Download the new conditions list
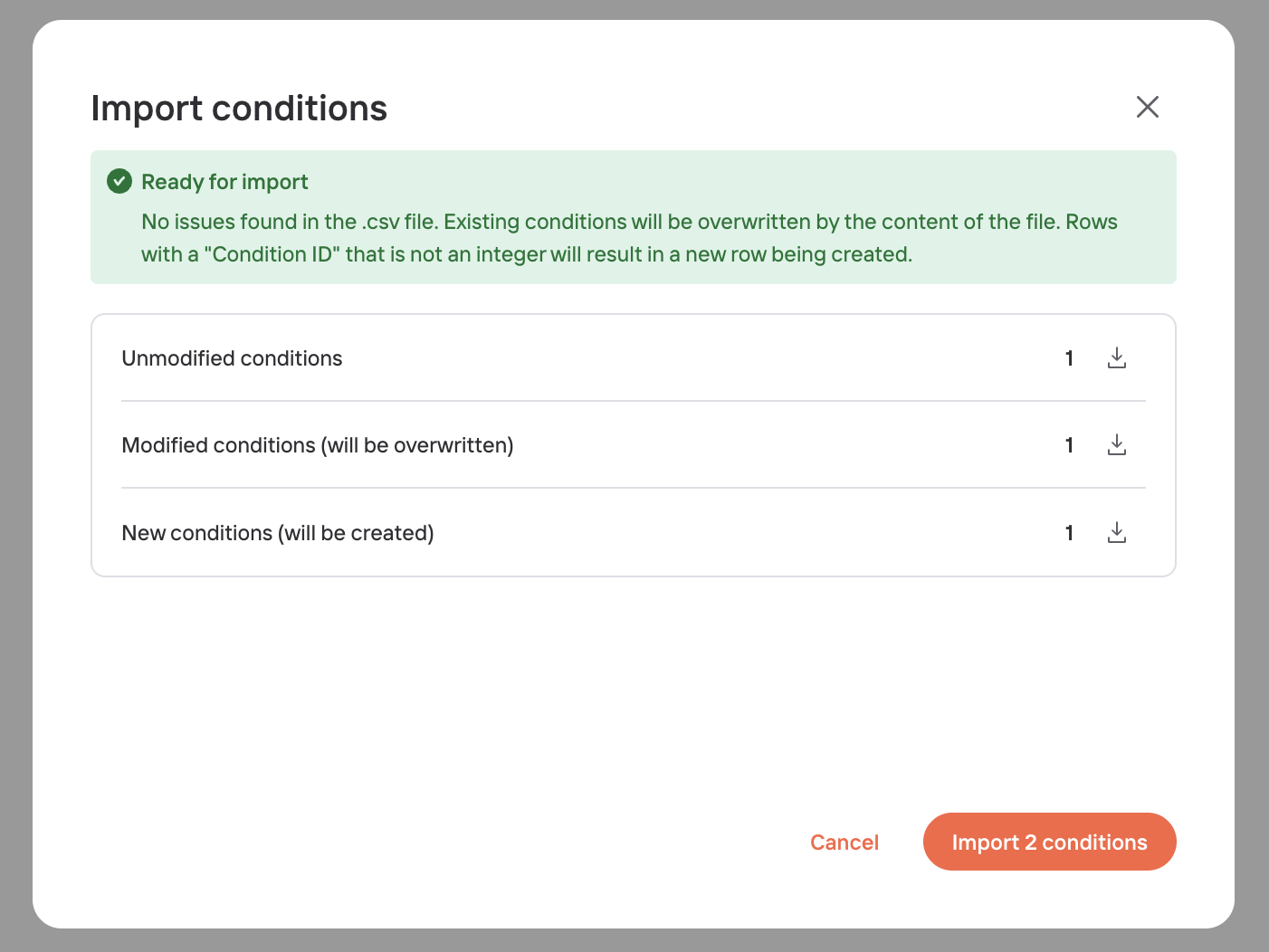Screen dimensions: 1269x952 1117,533
